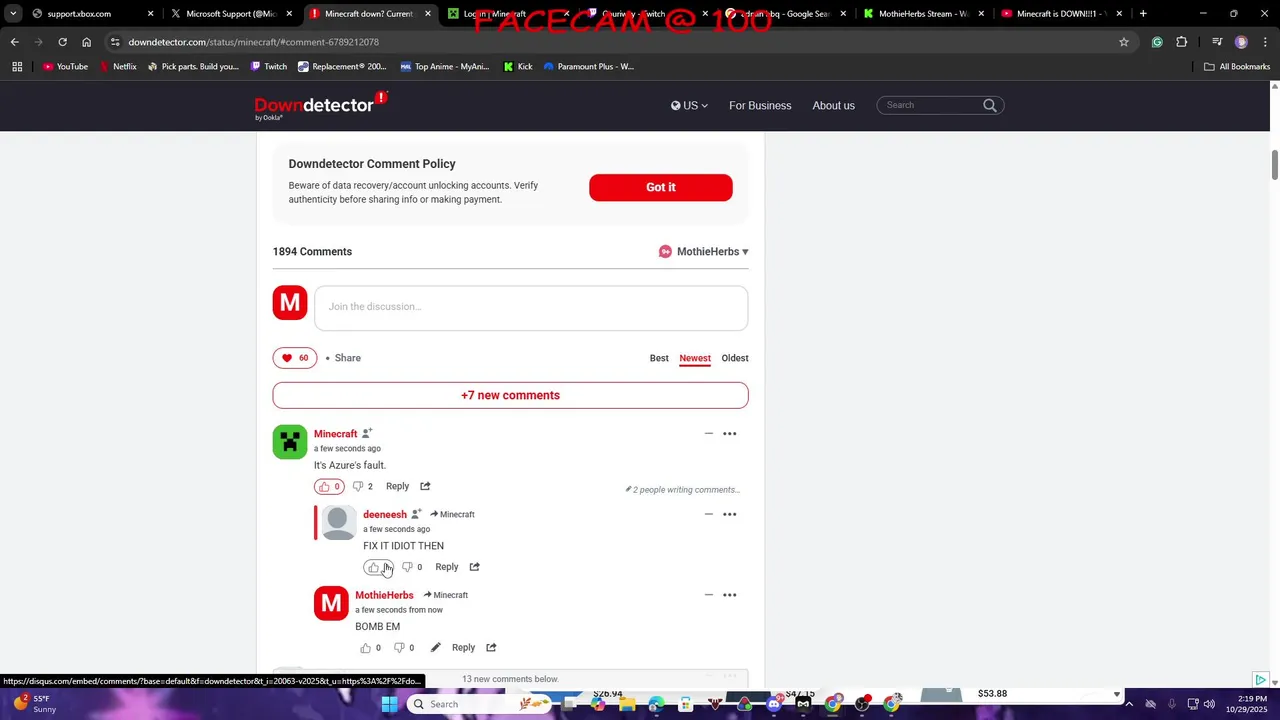This screenshot has width=1280, height=720.
Task: Reply to the Minecraft comment
Action: [397, 486]
